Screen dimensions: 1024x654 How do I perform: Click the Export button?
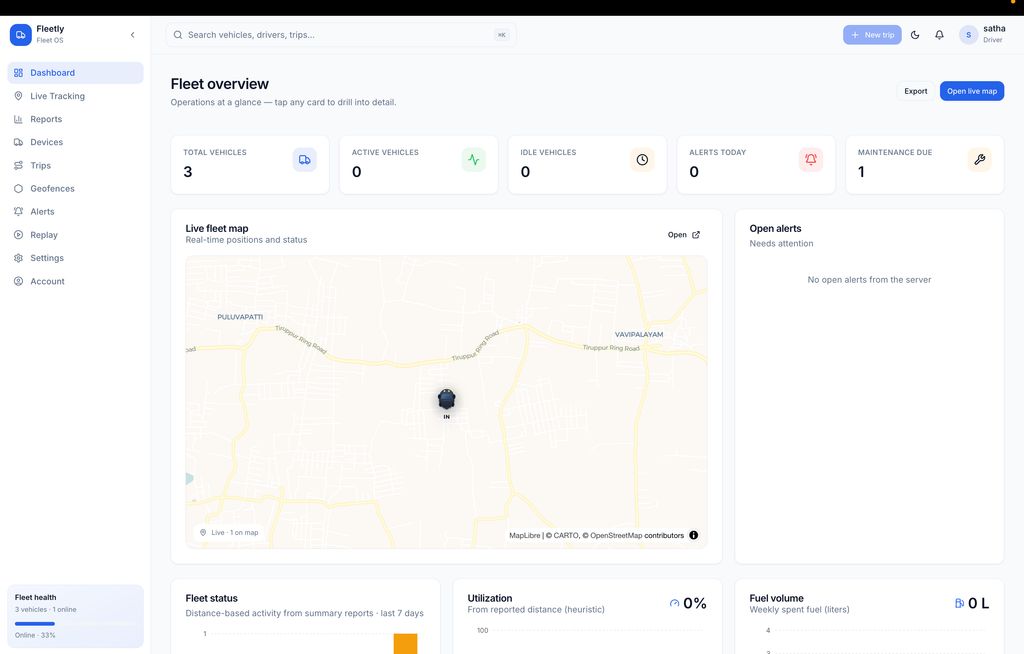[915, 91]
